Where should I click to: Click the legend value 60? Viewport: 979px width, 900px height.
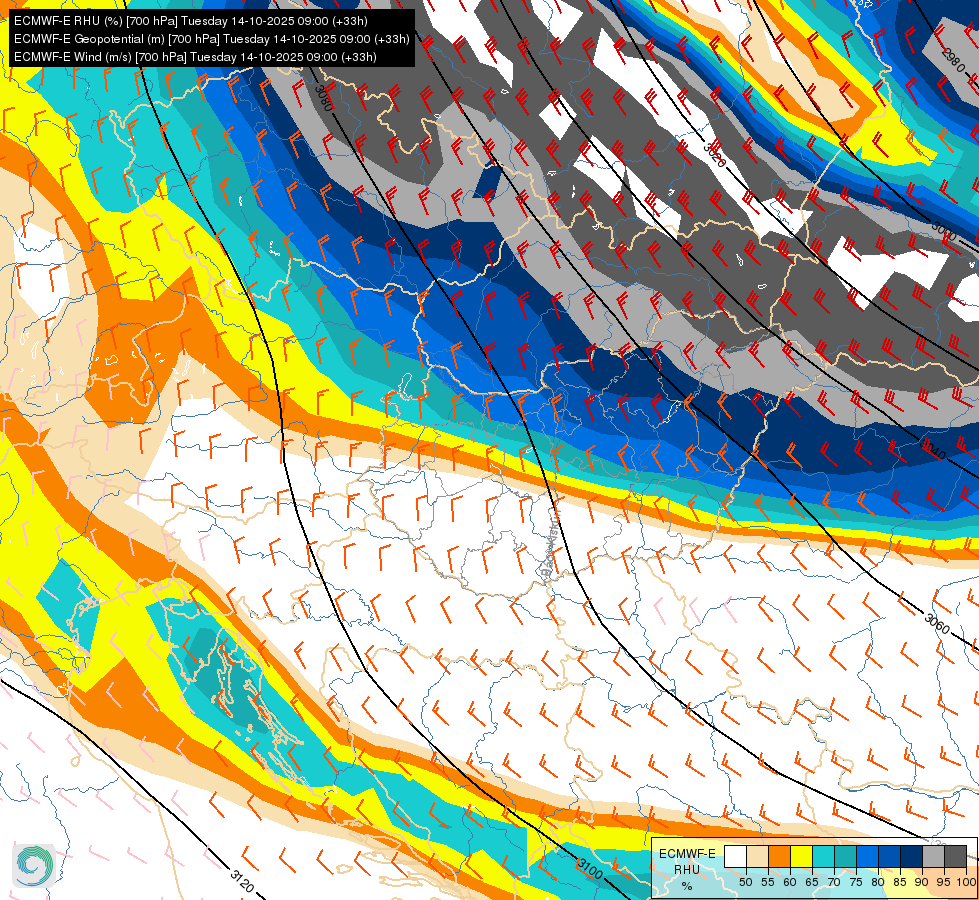pyautogui.click(x=790, y=882)
